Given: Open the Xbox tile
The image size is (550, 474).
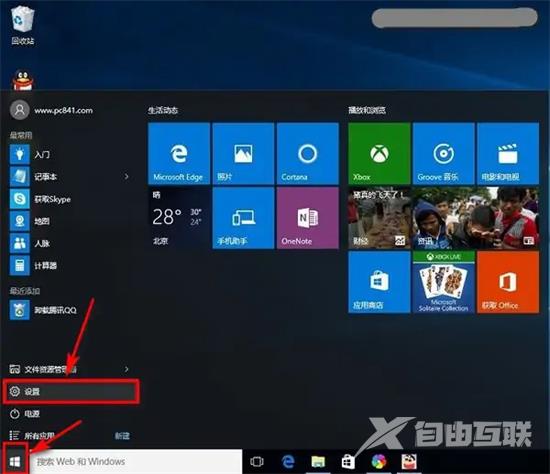Looking at the screenshot, I should coord(379,154).
